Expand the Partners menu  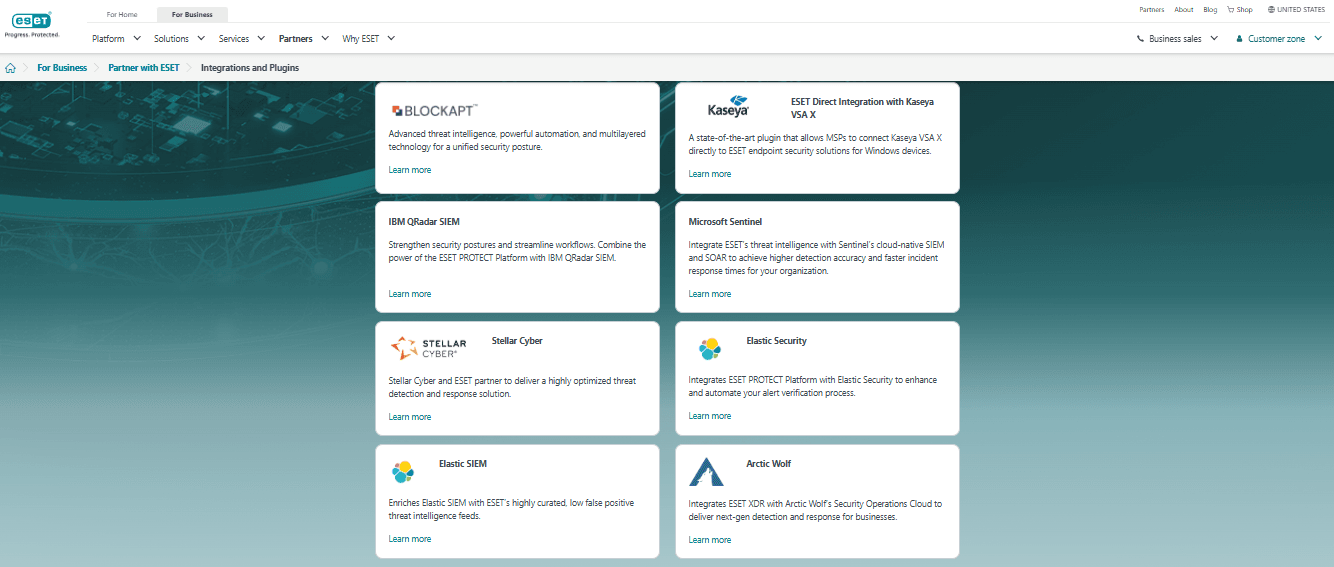click(303, 39)
